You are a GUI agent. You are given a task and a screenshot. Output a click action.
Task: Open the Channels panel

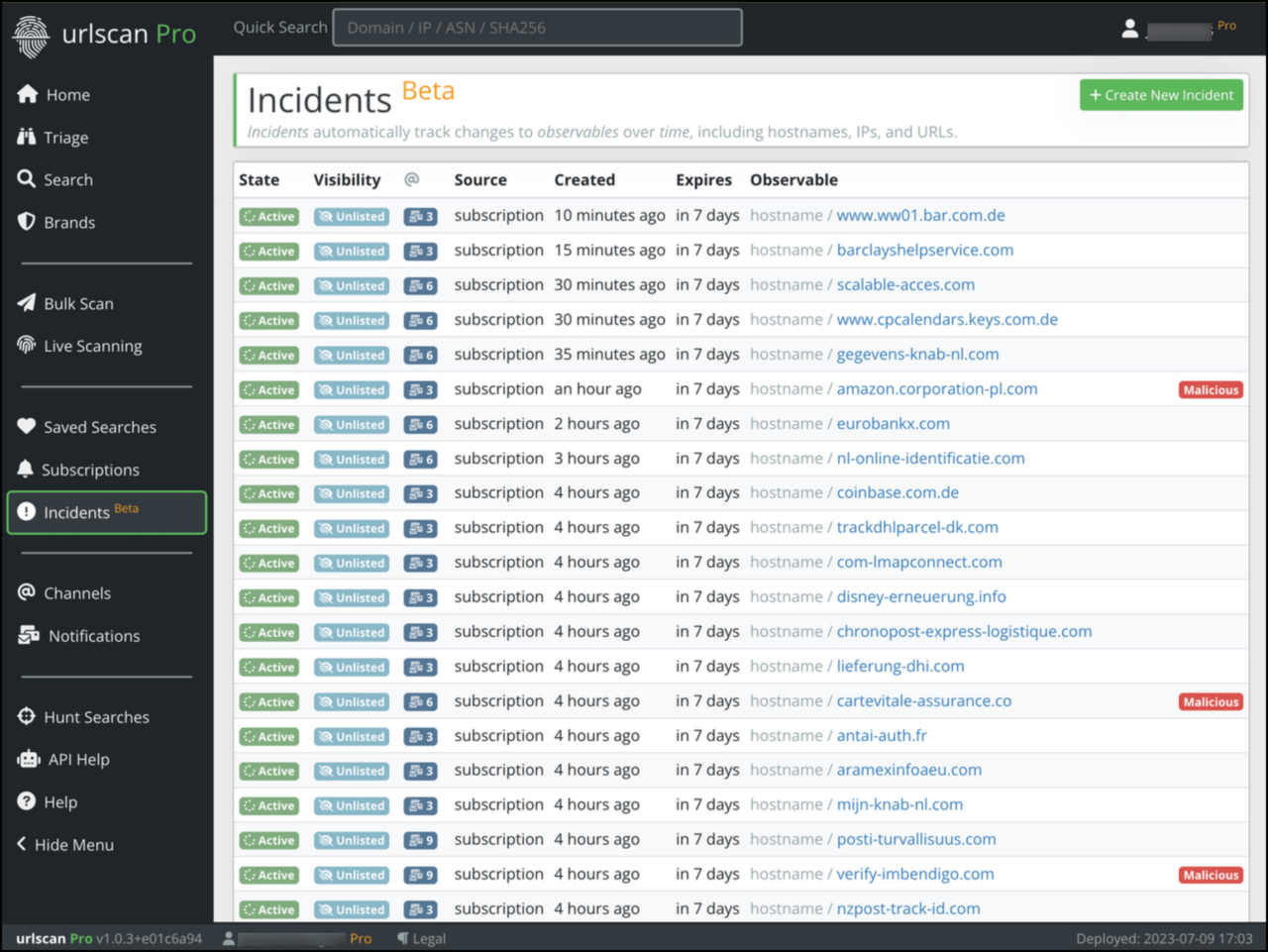[x=77, y=592]
